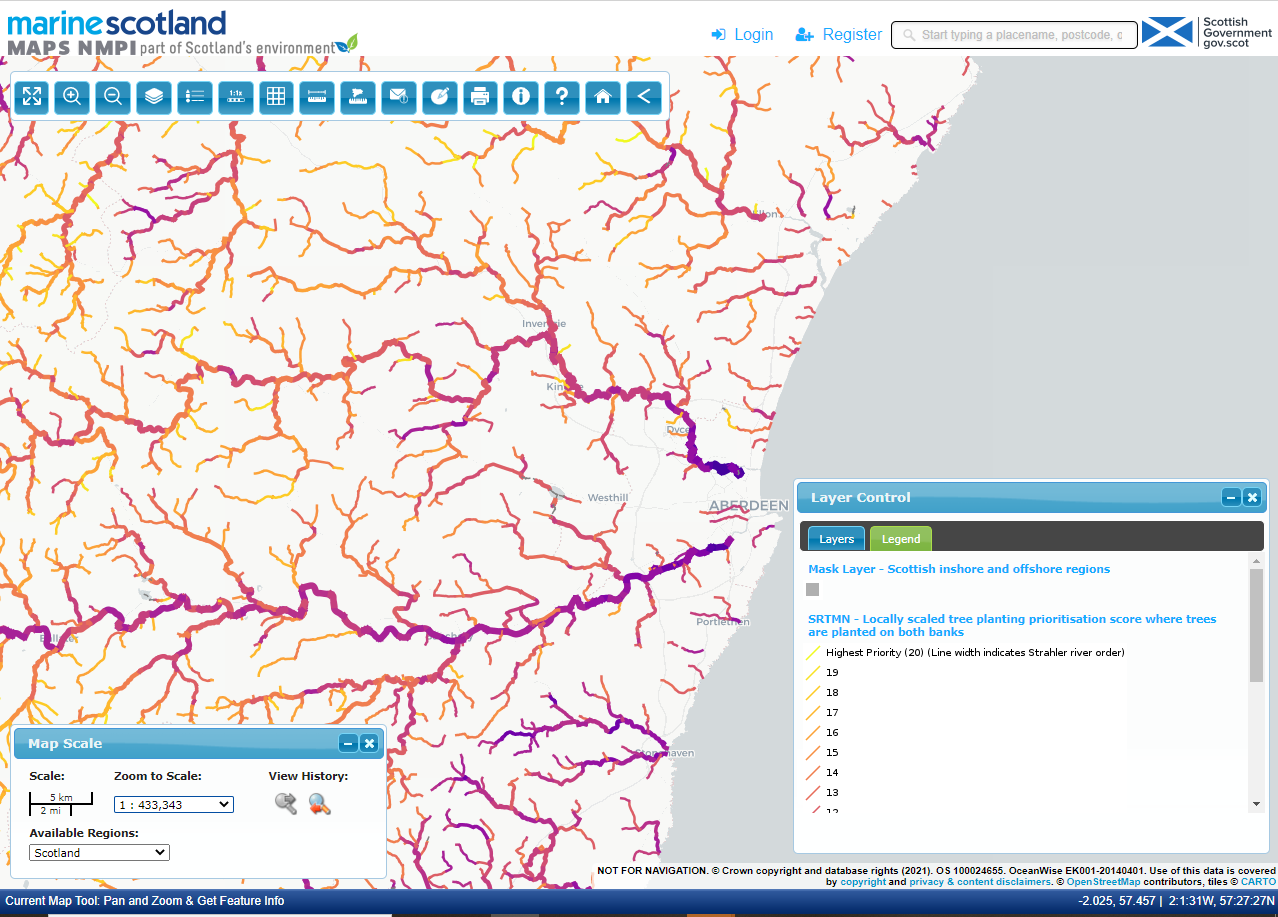Image resolution: width=1278 pixels, height=917 pixels.
Task: Click the grid icon in toolbar
Action: (x=276, y=96)
